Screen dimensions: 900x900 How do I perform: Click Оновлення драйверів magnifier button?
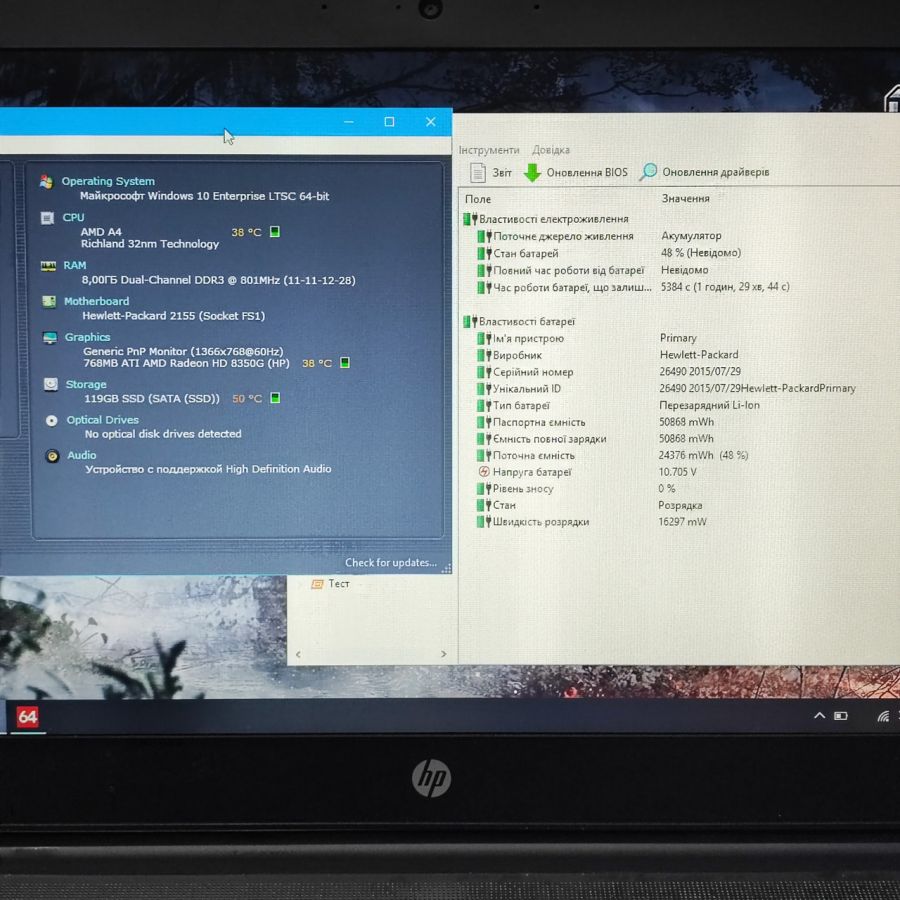[x=704, y=172]
